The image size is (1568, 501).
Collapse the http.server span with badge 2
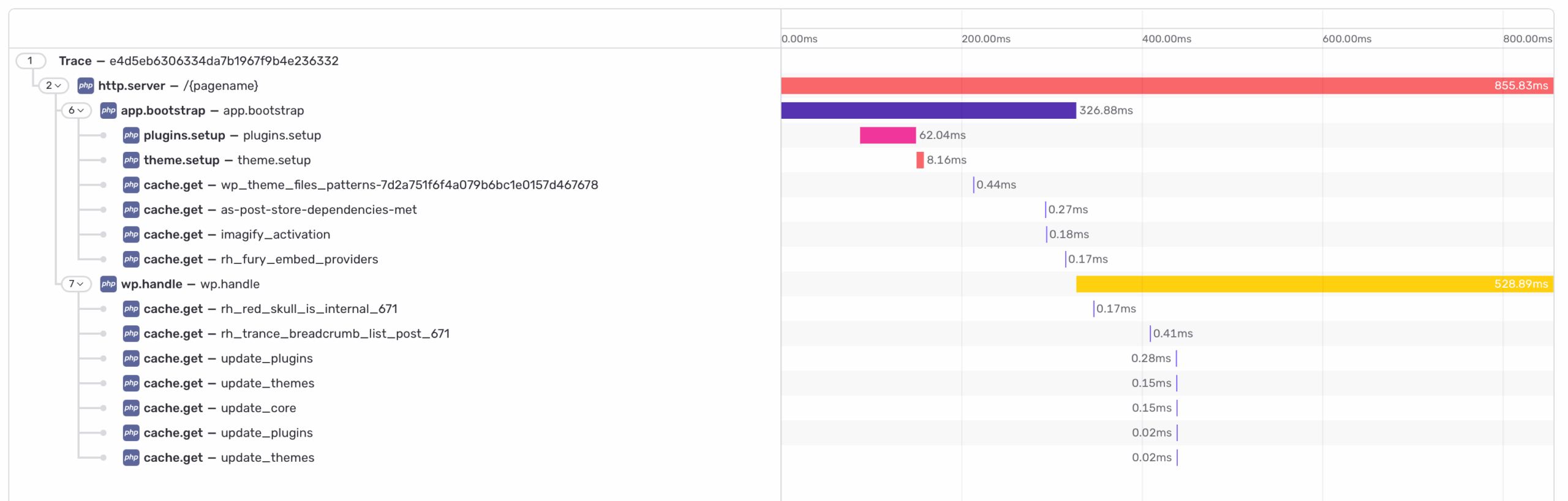click(x=53, y=86)
